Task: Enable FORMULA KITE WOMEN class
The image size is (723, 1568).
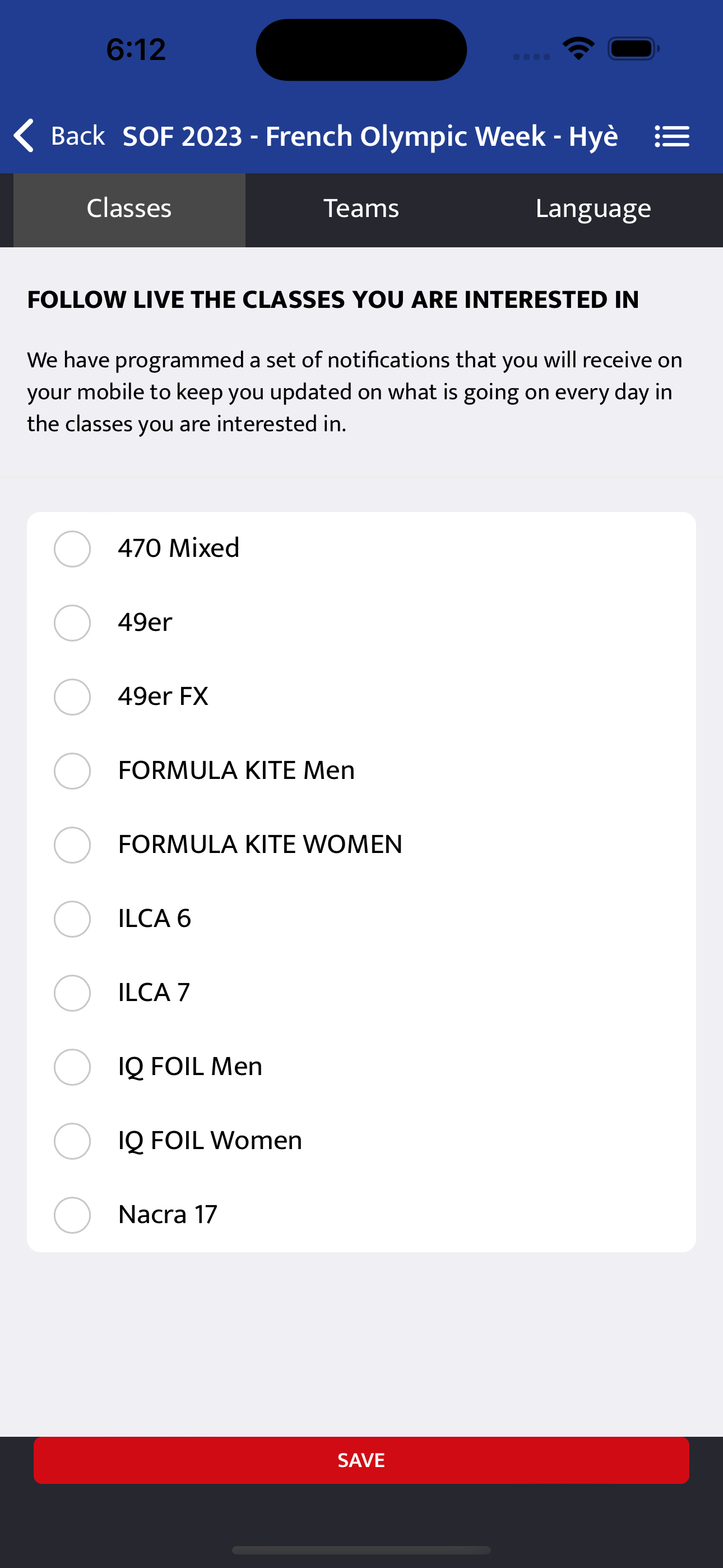Action: coord(72,845)
